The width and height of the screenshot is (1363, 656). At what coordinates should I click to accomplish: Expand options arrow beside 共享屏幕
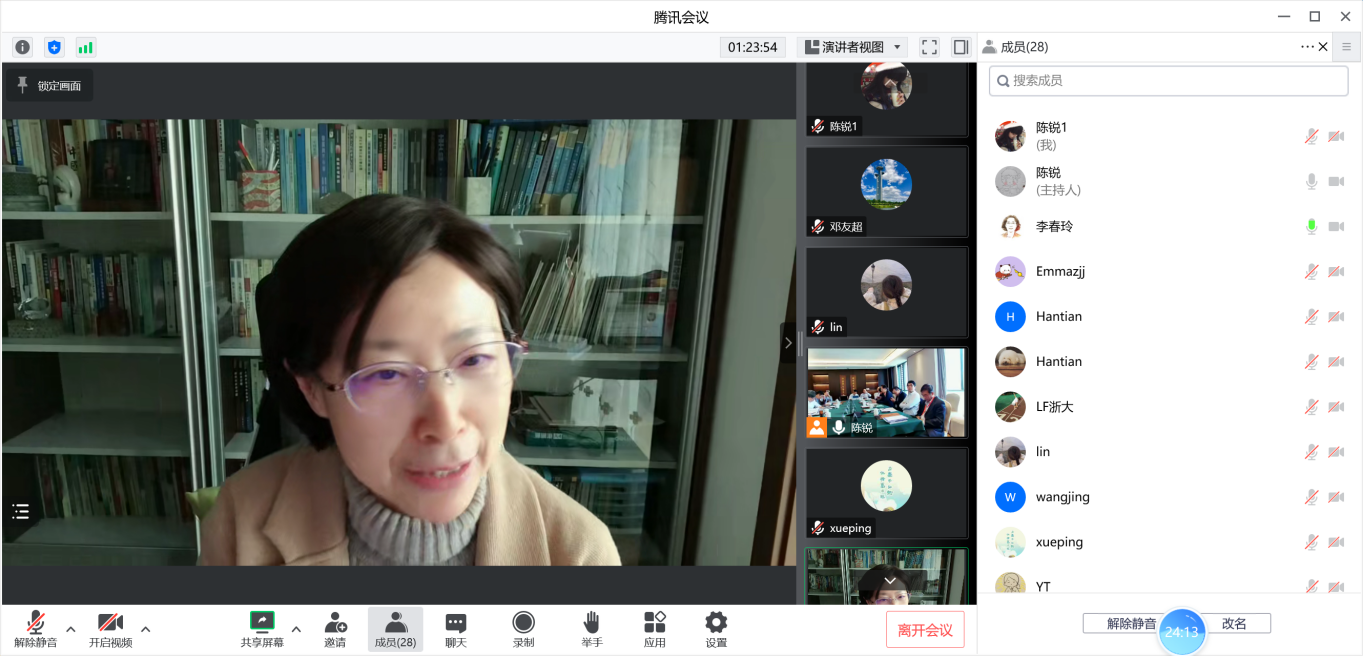[296, 629]
